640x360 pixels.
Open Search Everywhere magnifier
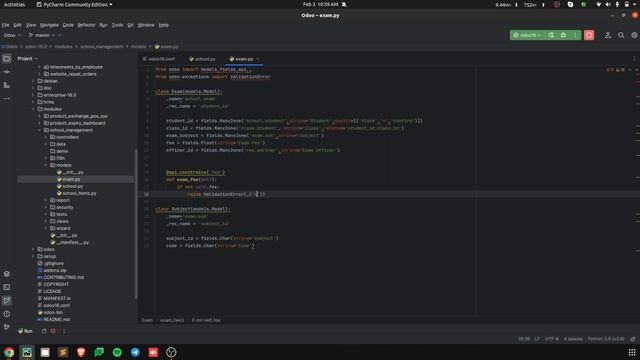coord(621,36)
